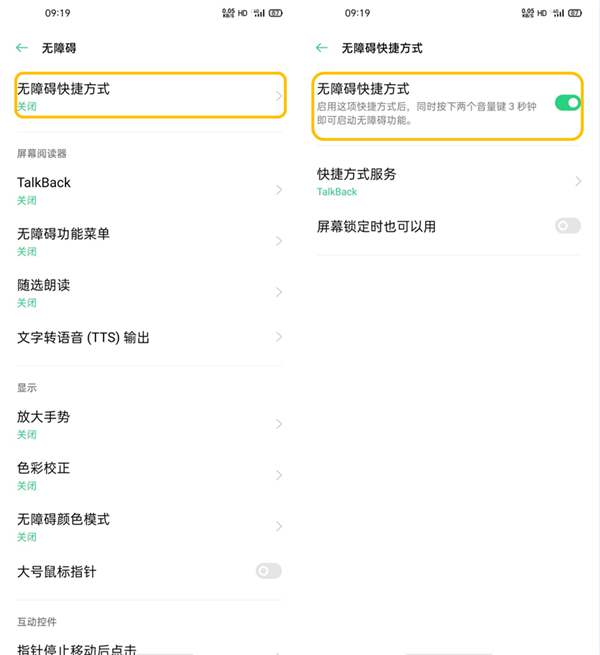Tap back arrow on 无障碍快捷方式 screen
Viewport: 600px width, 655px height.
pyautogui.click(x=322, y=48)
